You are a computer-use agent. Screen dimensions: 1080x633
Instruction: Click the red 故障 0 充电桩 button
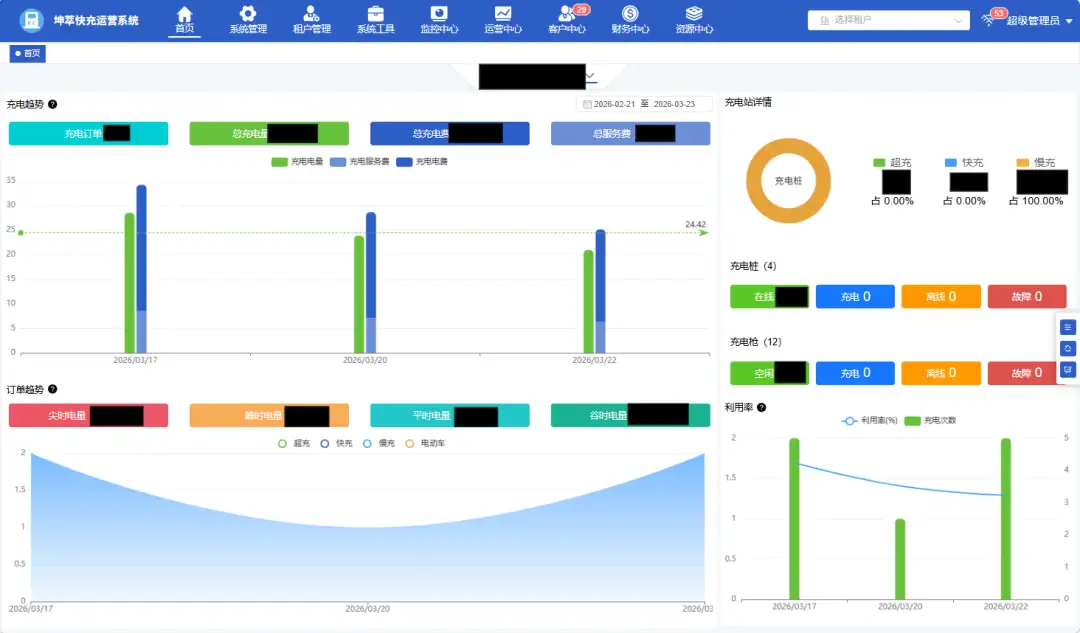(x=1026, y=297)
